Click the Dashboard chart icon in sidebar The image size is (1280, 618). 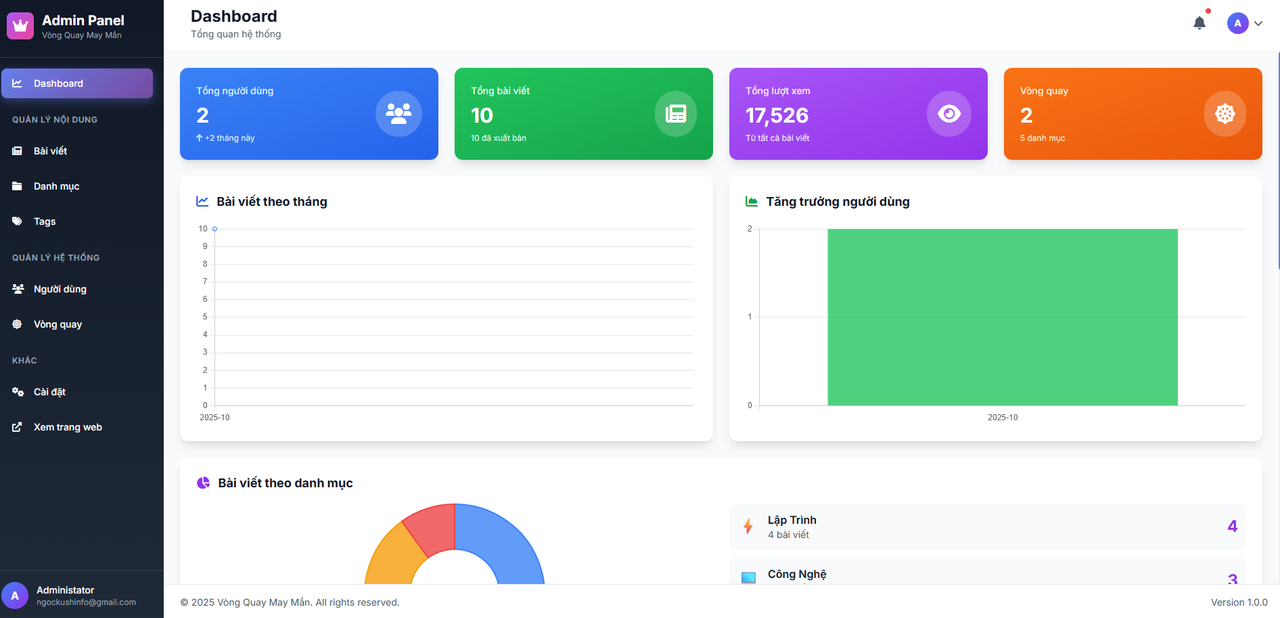(17, 83)
